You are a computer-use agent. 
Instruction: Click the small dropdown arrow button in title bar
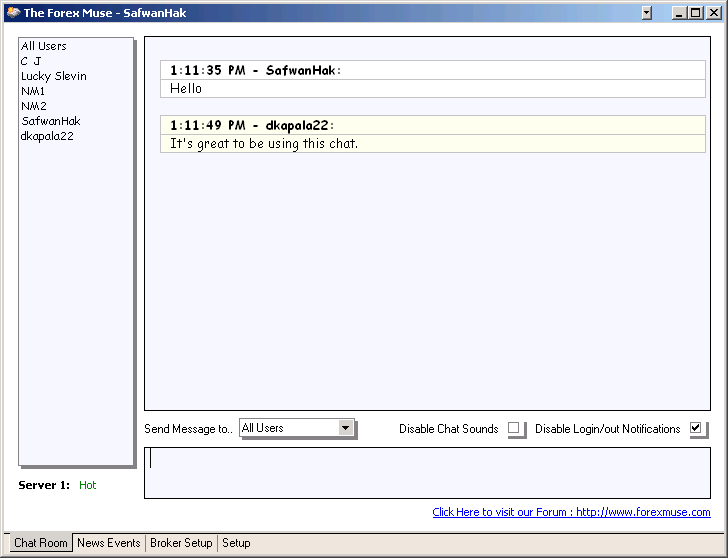coord(647,13)
